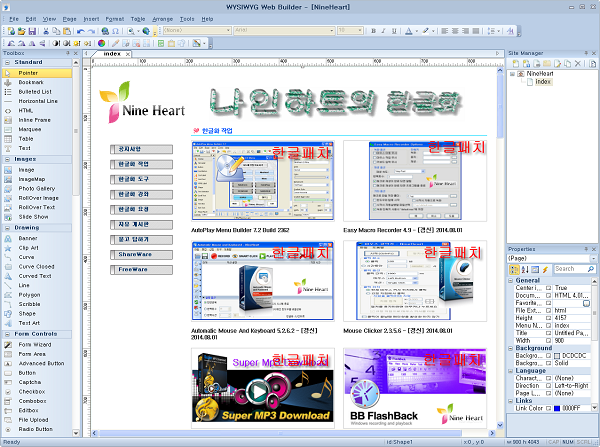Click the Link Color 0000FF swatch
Screen dimensions: 600x447
click(x=557, y=408)
